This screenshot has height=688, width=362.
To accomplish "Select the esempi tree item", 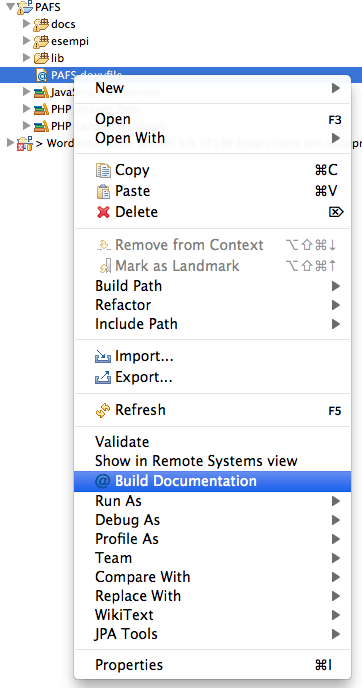I will pos(70,41).
